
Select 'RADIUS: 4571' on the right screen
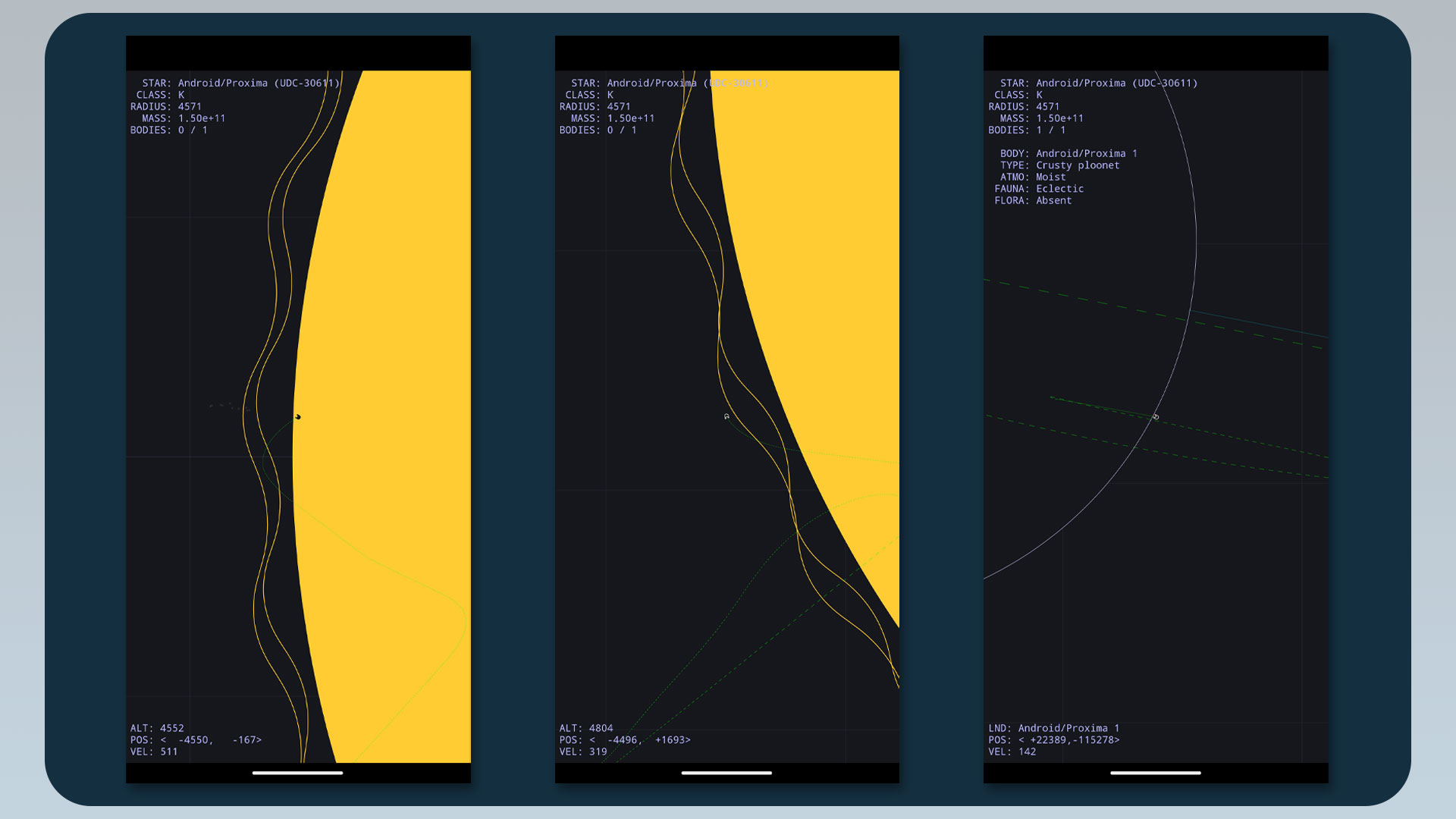(x=1024, y=107)
